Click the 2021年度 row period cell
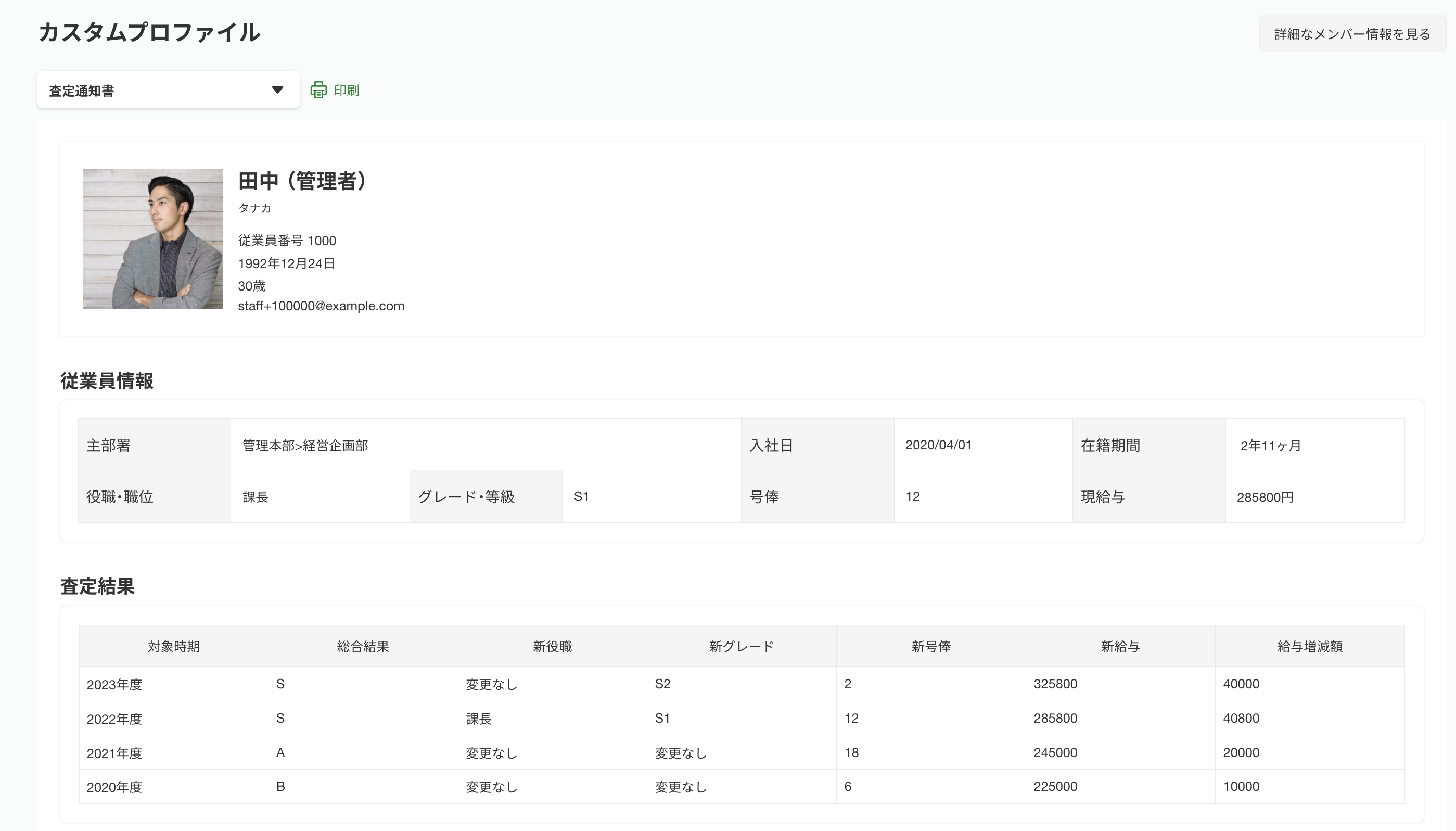Image resolution: width=1456 pixels, height=831 pixels. 114,753
